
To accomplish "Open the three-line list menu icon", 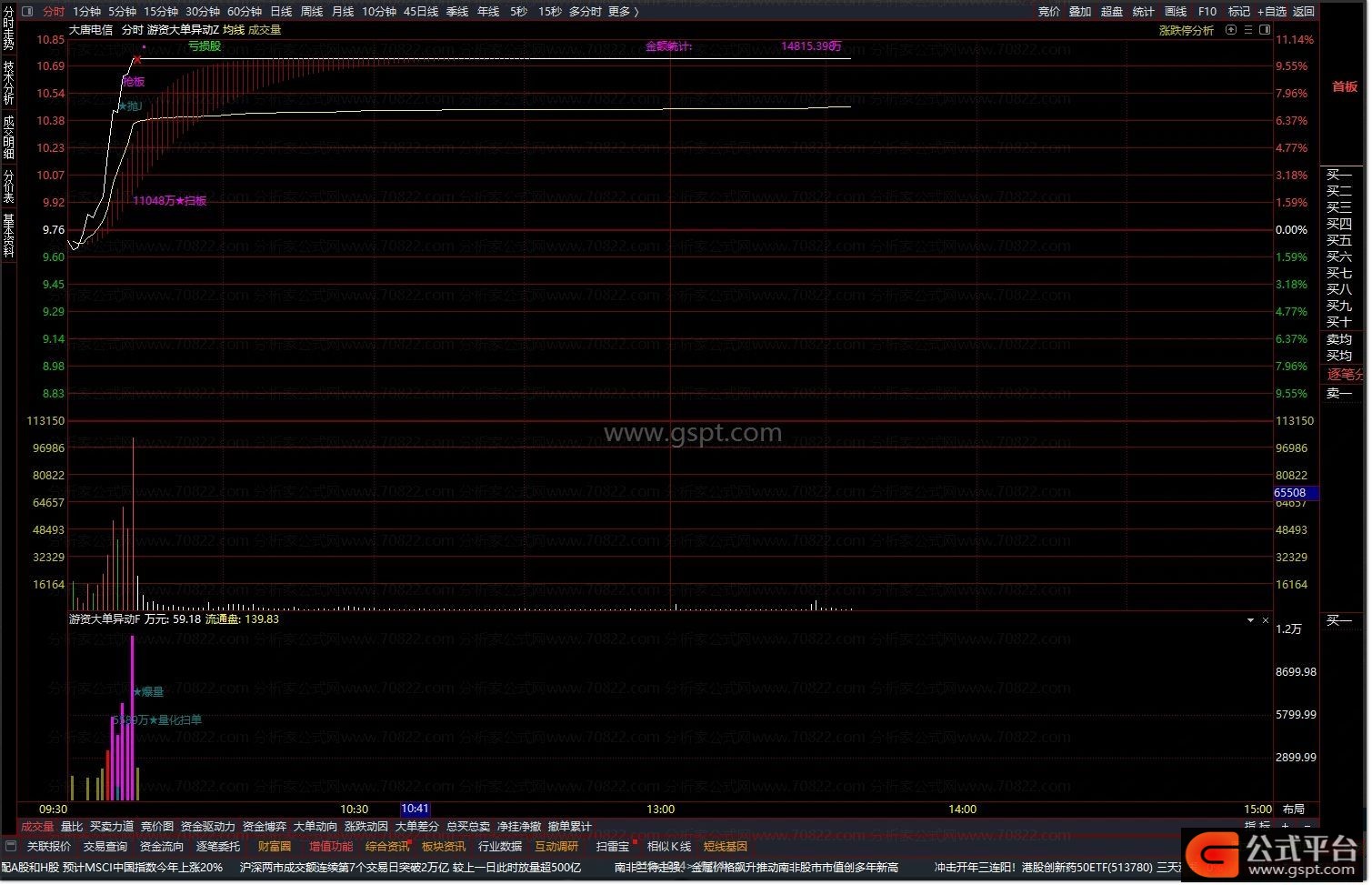I will pyautogui.click(x=1248, y=30).
